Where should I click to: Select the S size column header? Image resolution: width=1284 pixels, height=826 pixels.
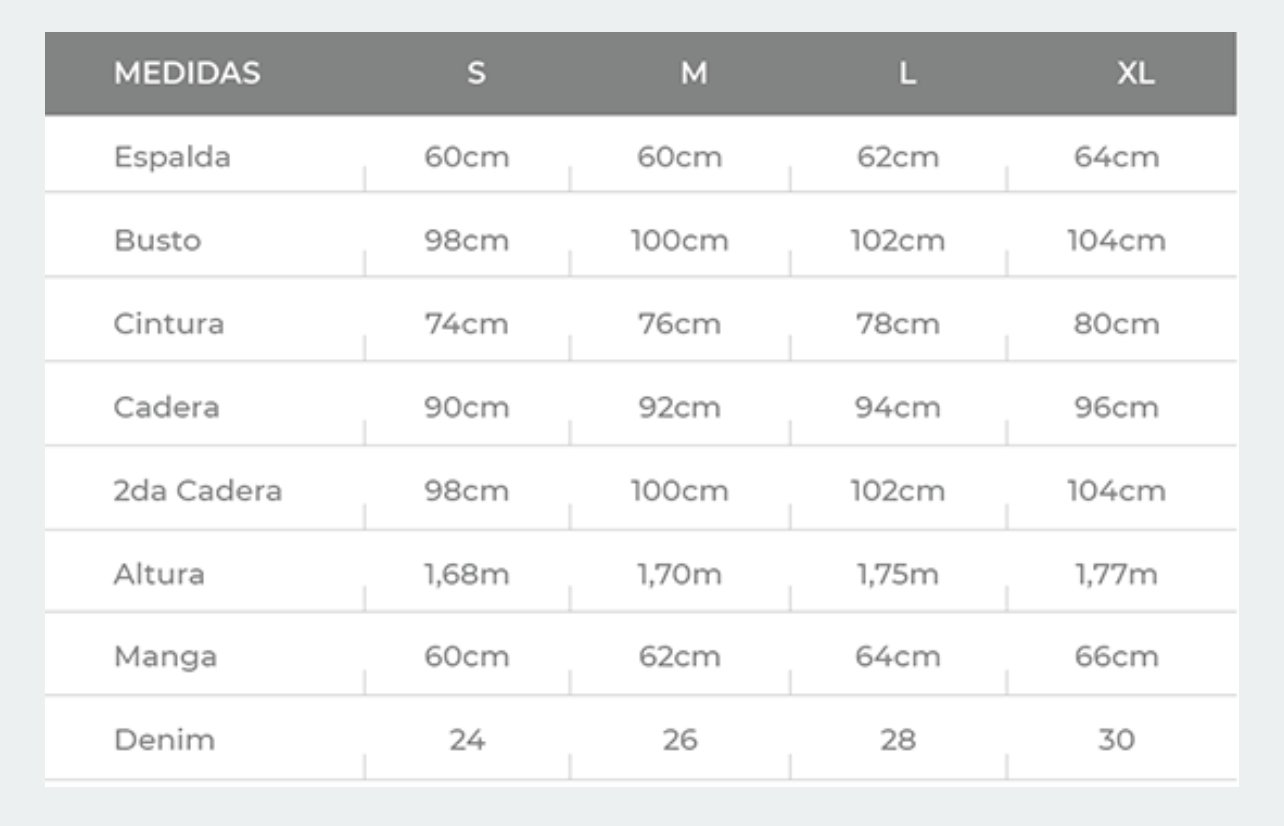(476, 73)
